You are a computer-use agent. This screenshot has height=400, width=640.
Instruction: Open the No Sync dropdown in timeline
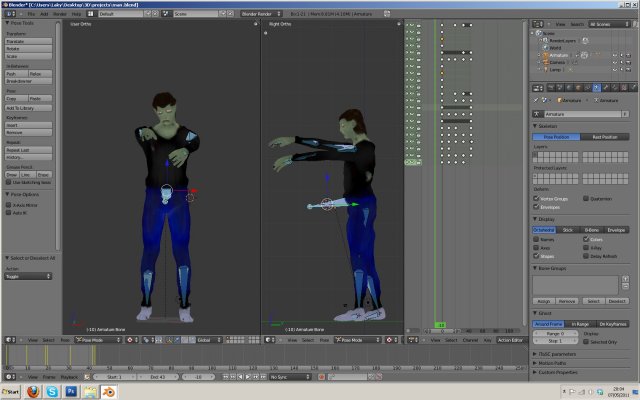(290, 377)
